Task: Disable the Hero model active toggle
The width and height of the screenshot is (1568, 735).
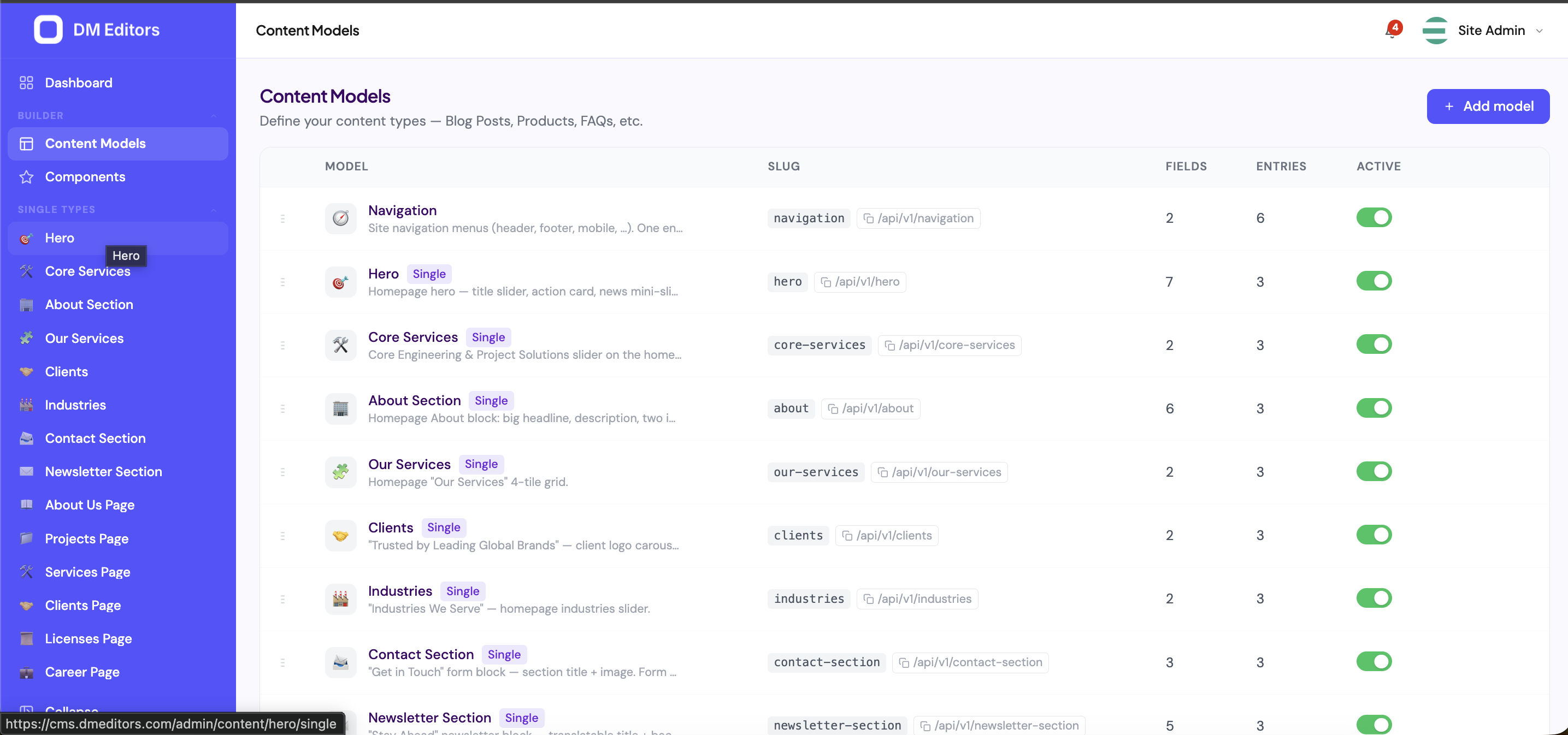Action: coord(1374,281)
